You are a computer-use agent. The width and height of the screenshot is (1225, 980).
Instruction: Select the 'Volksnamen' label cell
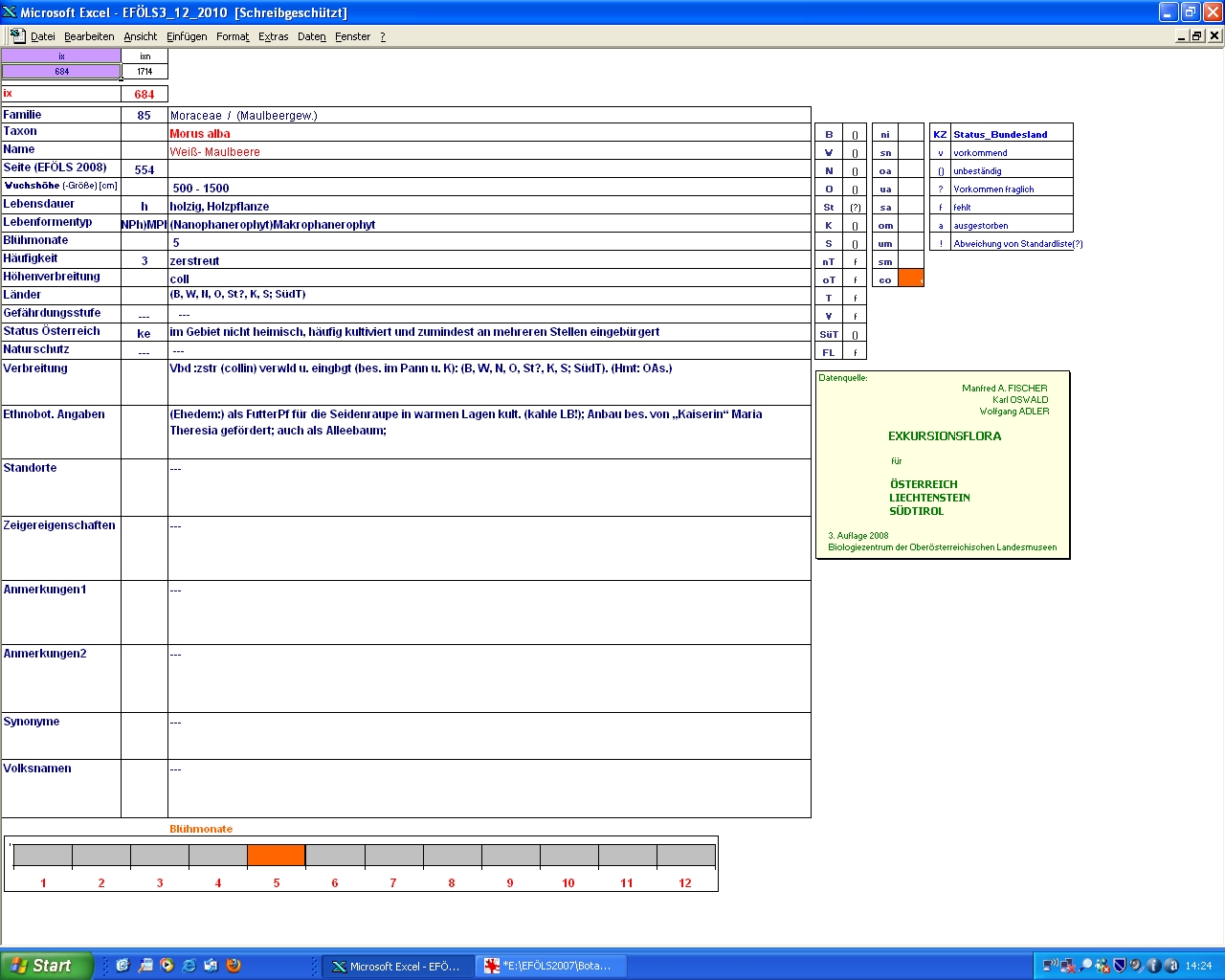(61, 789)
